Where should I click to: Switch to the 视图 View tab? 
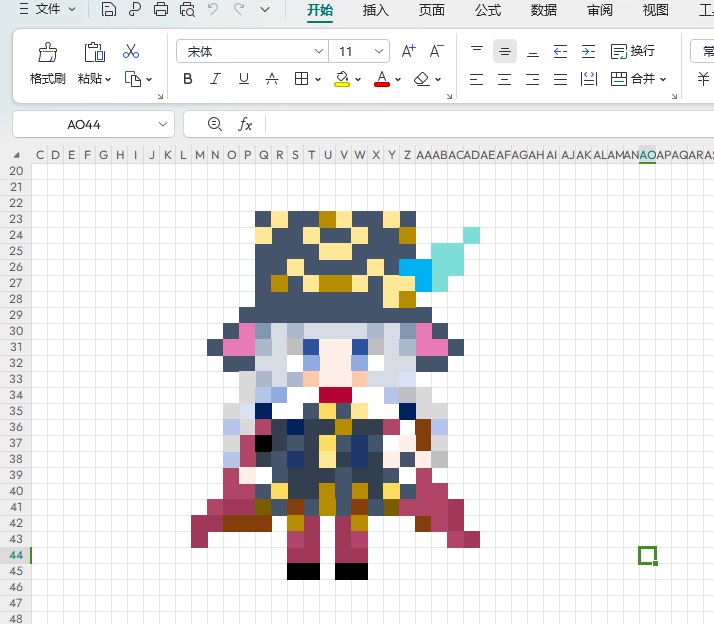tap(656, 10)
